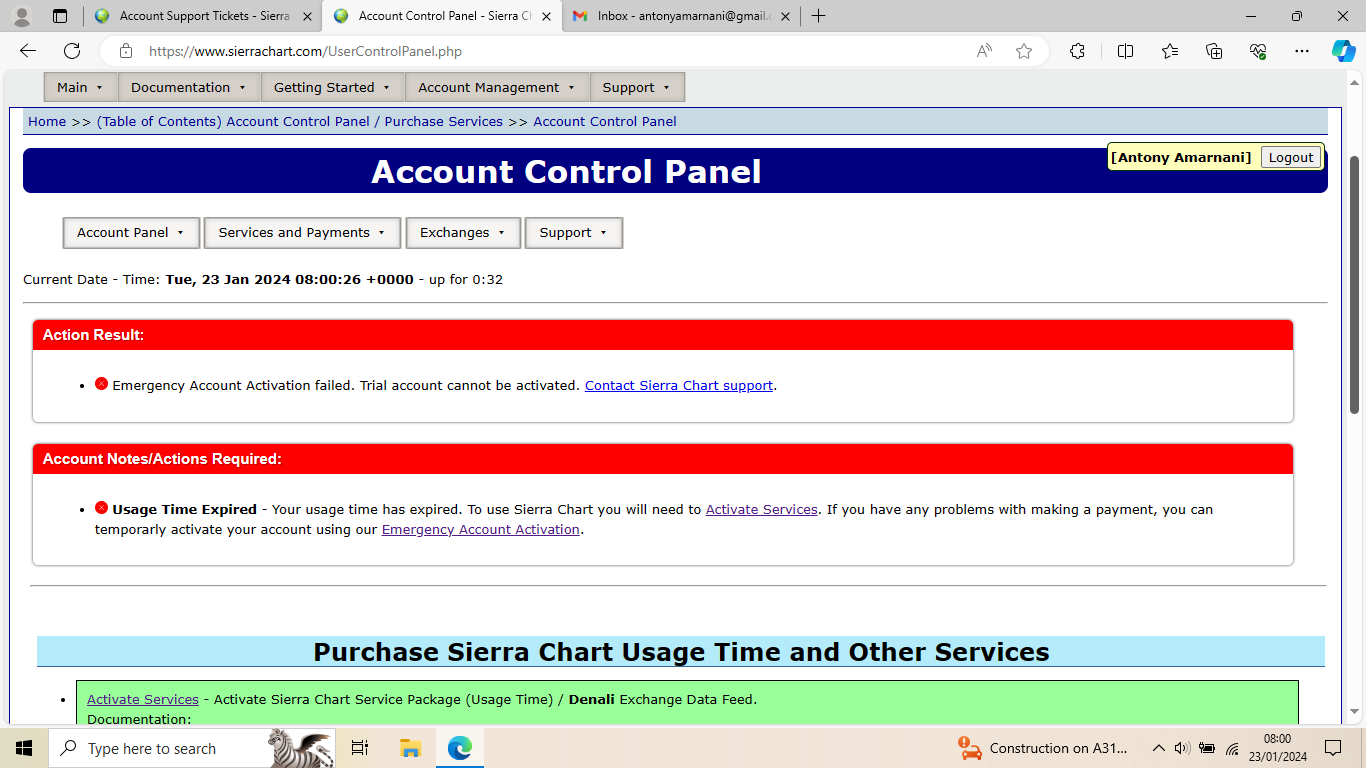Open the network icon in system tray
Image resolution: width=1366 pixels, height=768 pixels.
coord(1232,748)
